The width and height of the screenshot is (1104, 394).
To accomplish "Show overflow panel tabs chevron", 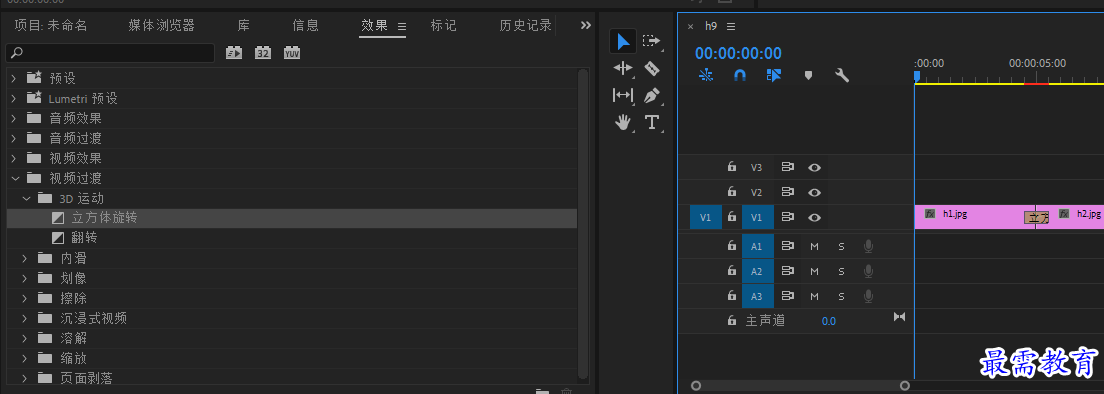I will (x=586, y=25).
